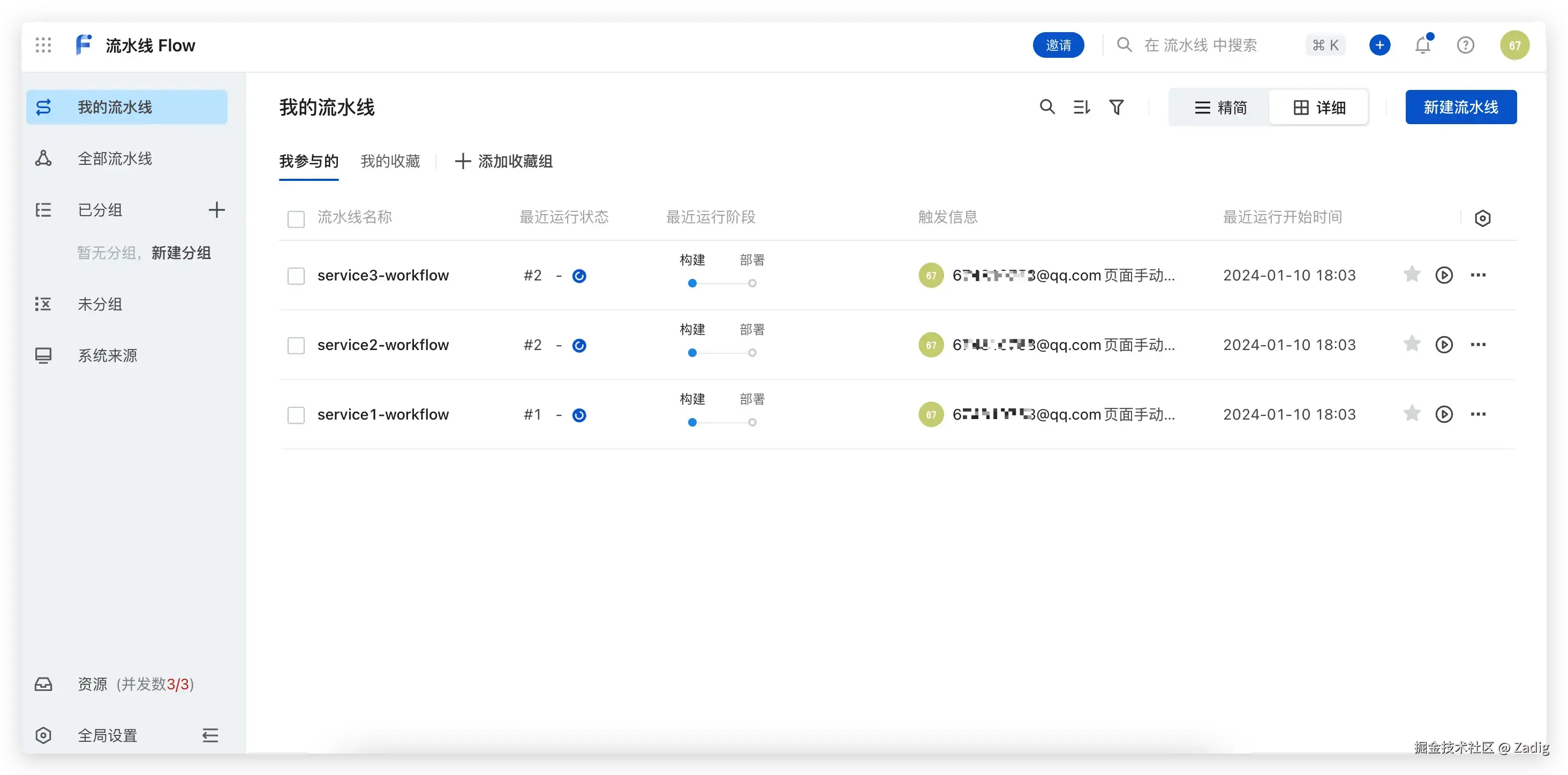Click 添加收藏组 button
The width and height of the screenshot is (1568, 775).
[x=503, y=161]
